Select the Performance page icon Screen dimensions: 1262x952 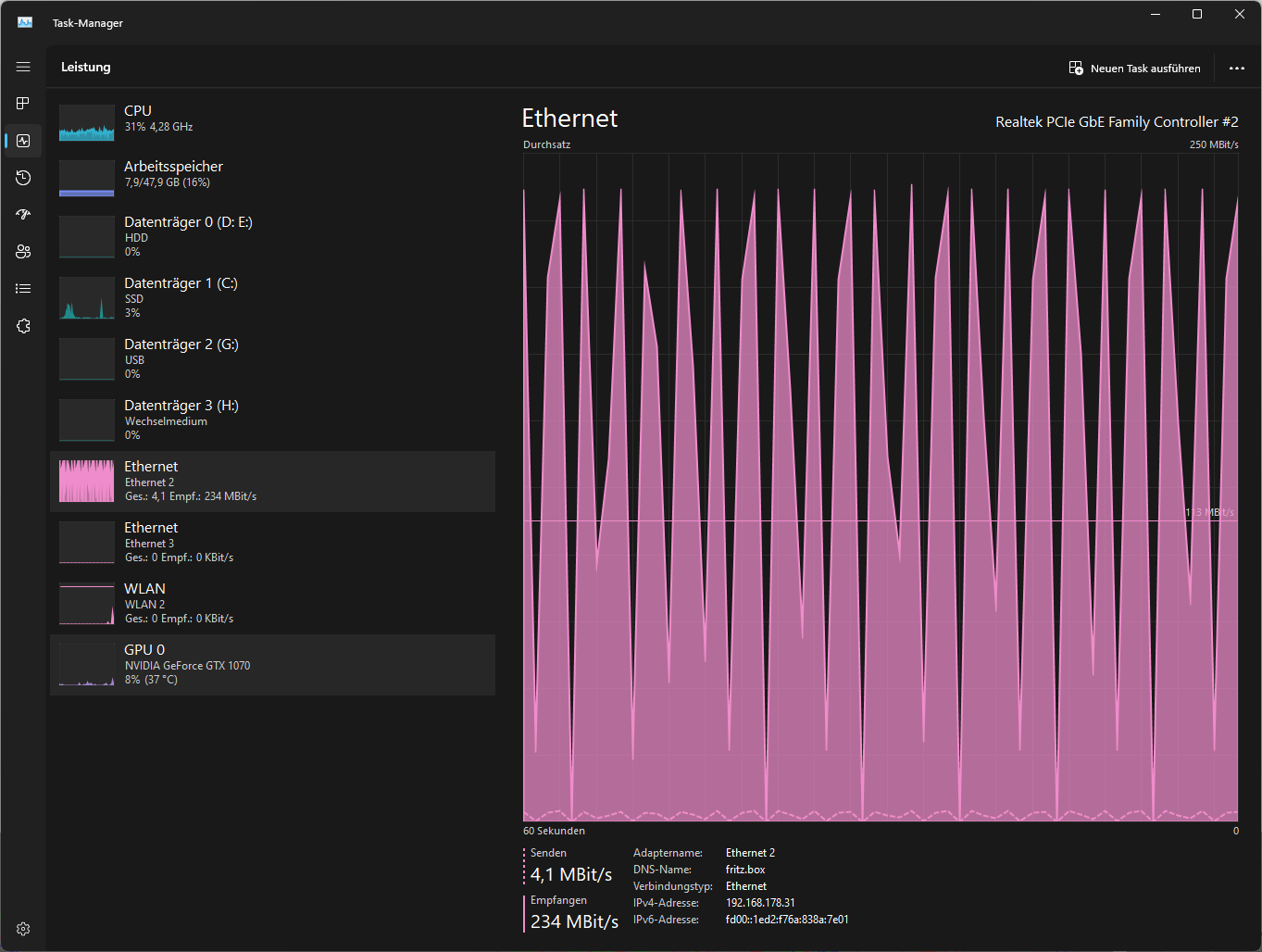click(x=23, y=141)
